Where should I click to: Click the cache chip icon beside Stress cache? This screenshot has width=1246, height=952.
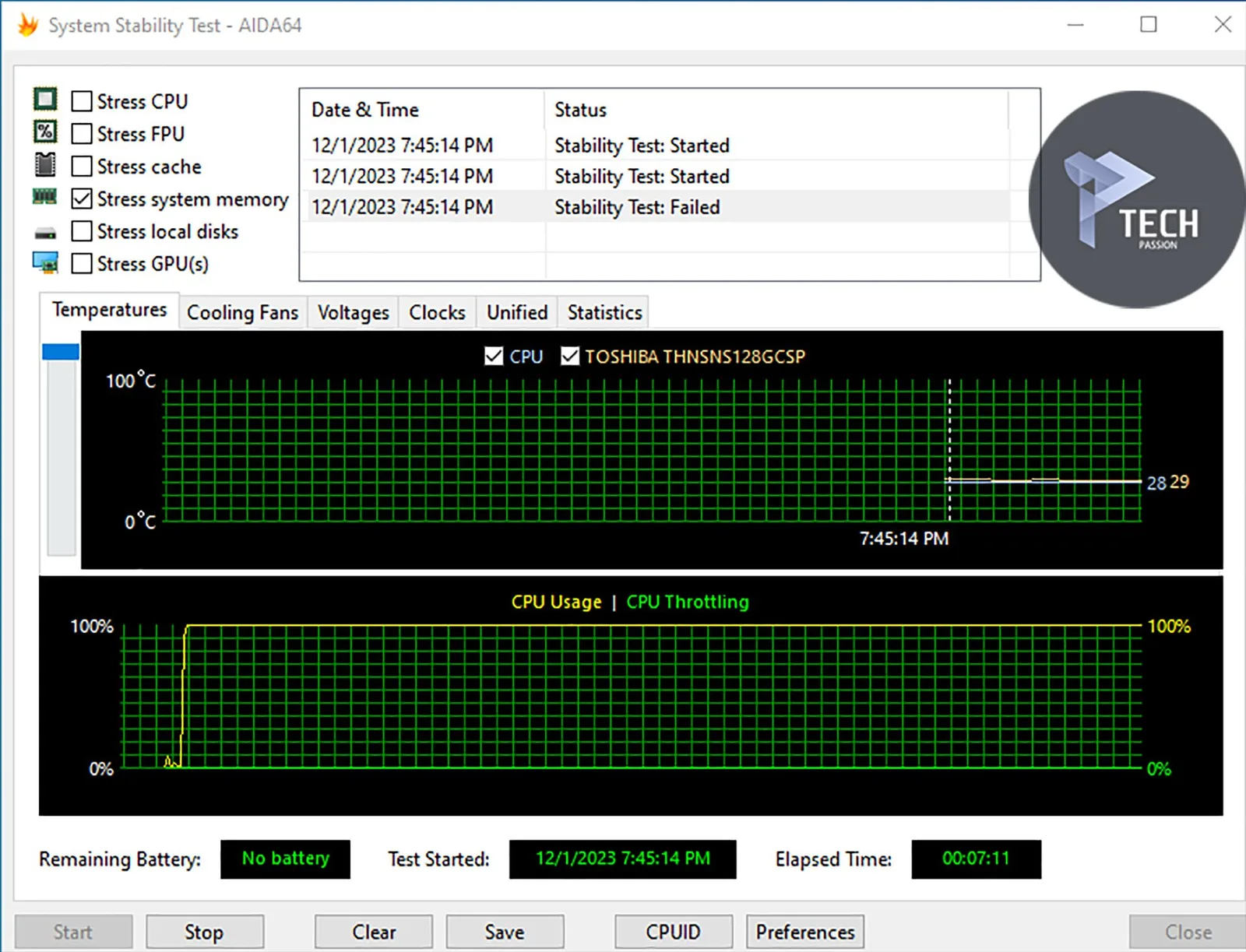(45, 165)
